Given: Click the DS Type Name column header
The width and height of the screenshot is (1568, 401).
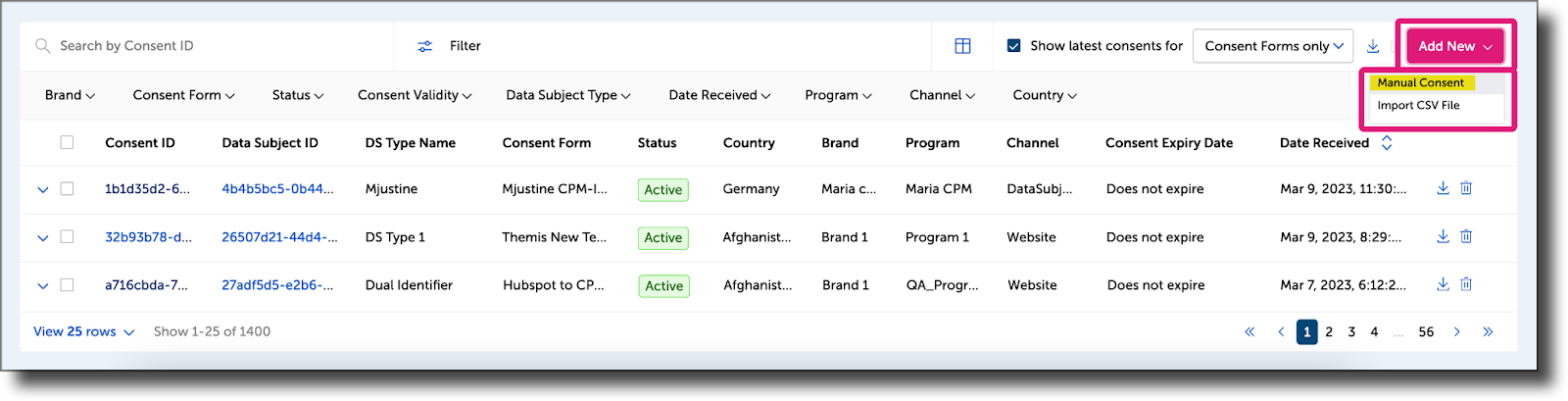Looking at the screenshot, I should pyautogui.click(x=411, y=143).
